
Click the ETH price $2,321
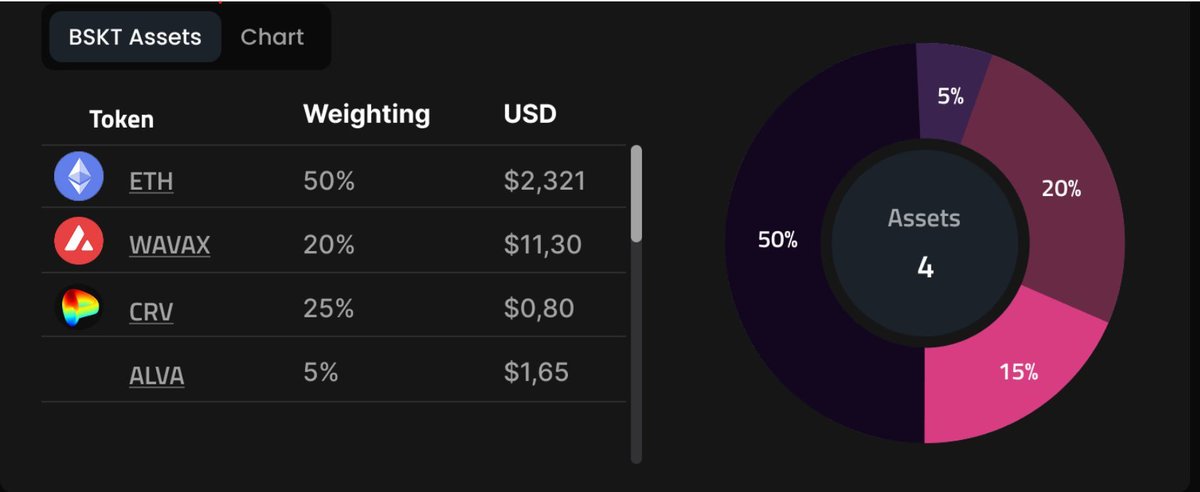click(x=545, y=182)
